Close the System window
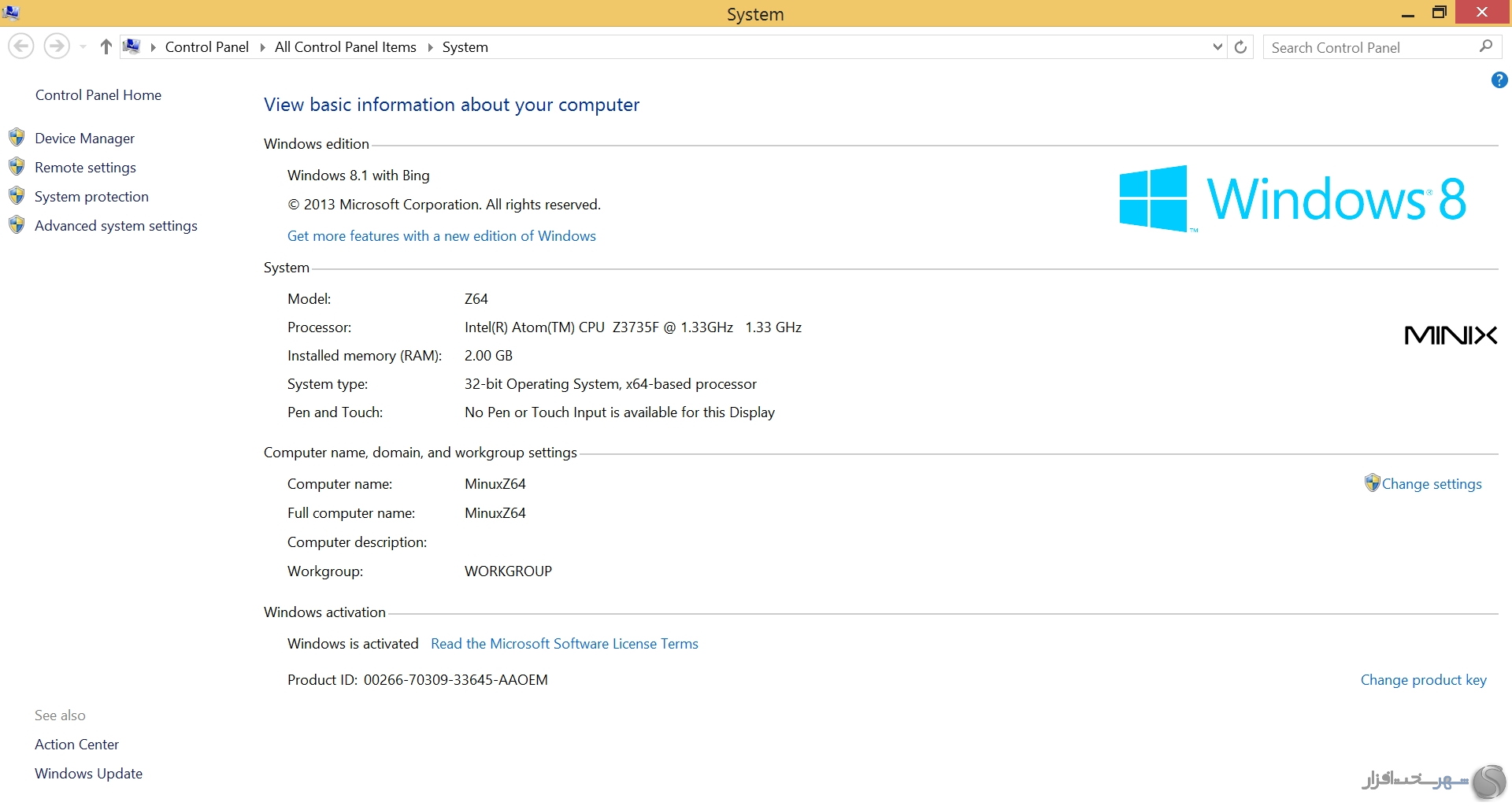Screen dimensions: 1512x806 (x=1482, y=12)
